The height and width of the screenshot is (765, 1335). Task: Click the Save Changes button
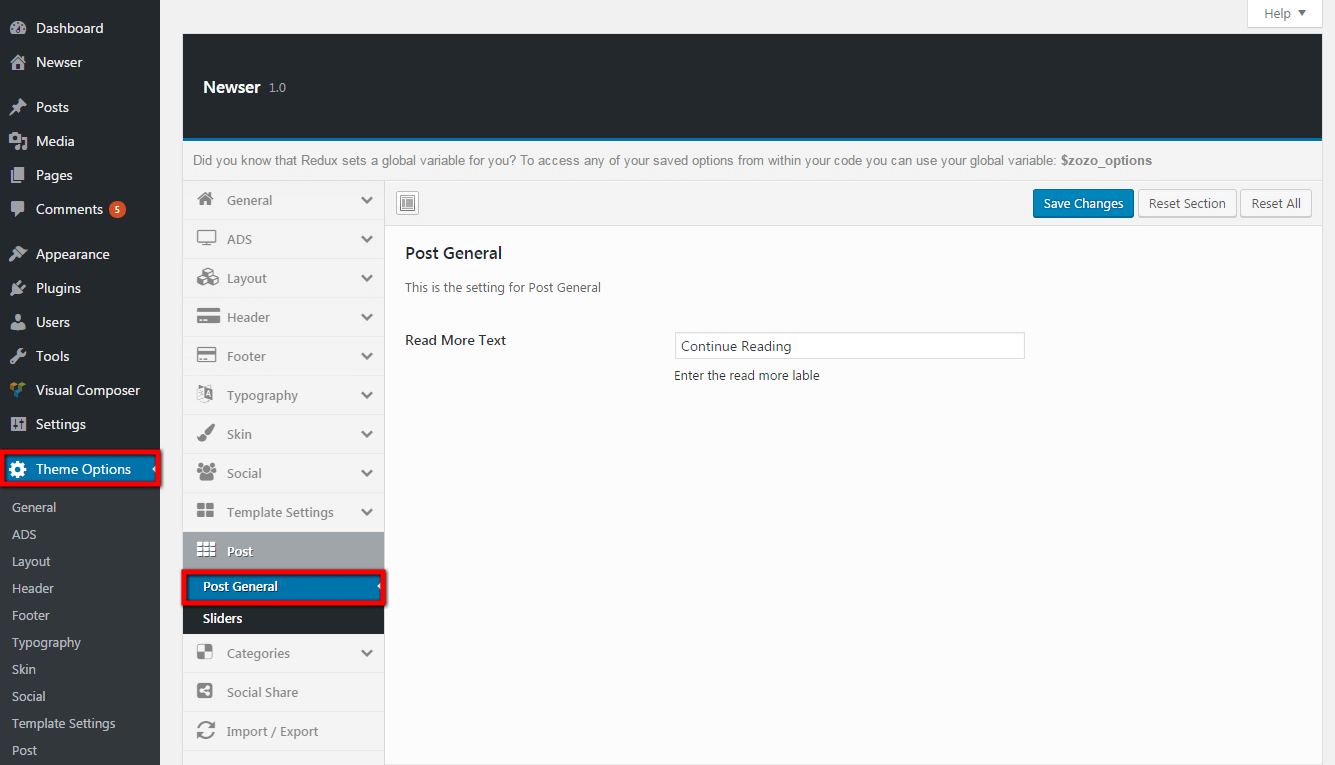click(x=1083, y=204)
